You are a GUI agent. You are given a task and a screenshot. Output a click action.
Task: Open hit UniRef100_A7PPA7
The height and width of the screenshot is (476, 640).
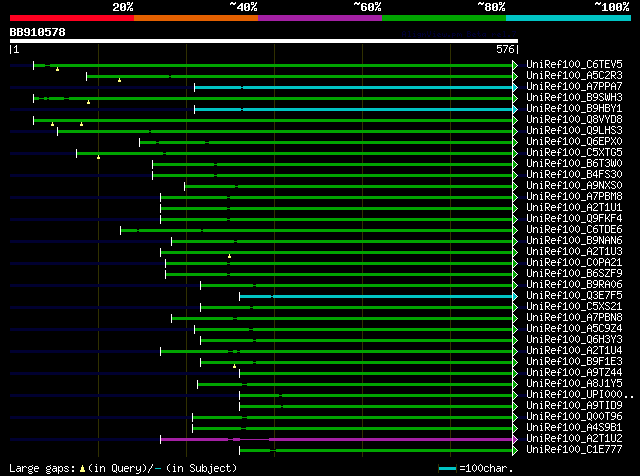pos(574,87)
